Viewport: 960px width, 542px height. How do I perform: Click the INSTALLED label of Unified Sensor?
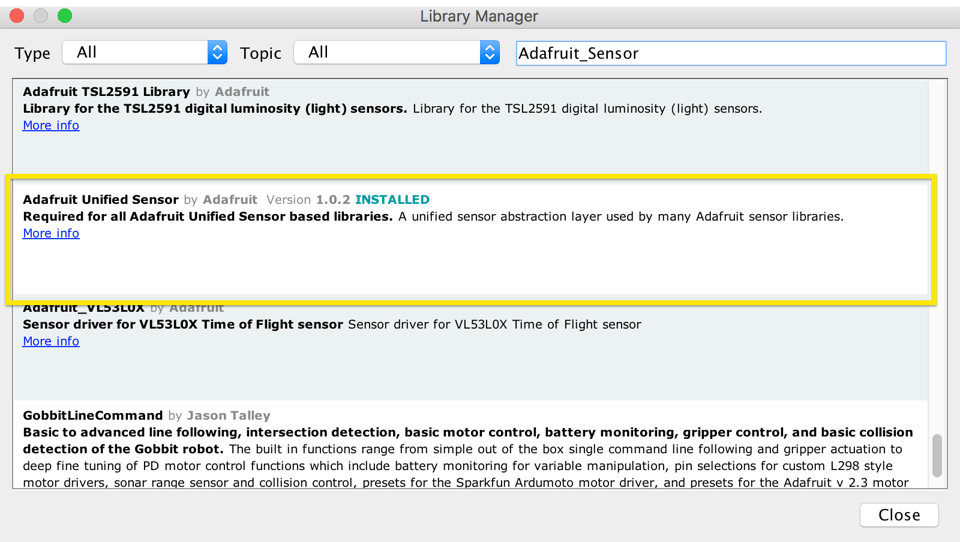click(x=392, y=200)
